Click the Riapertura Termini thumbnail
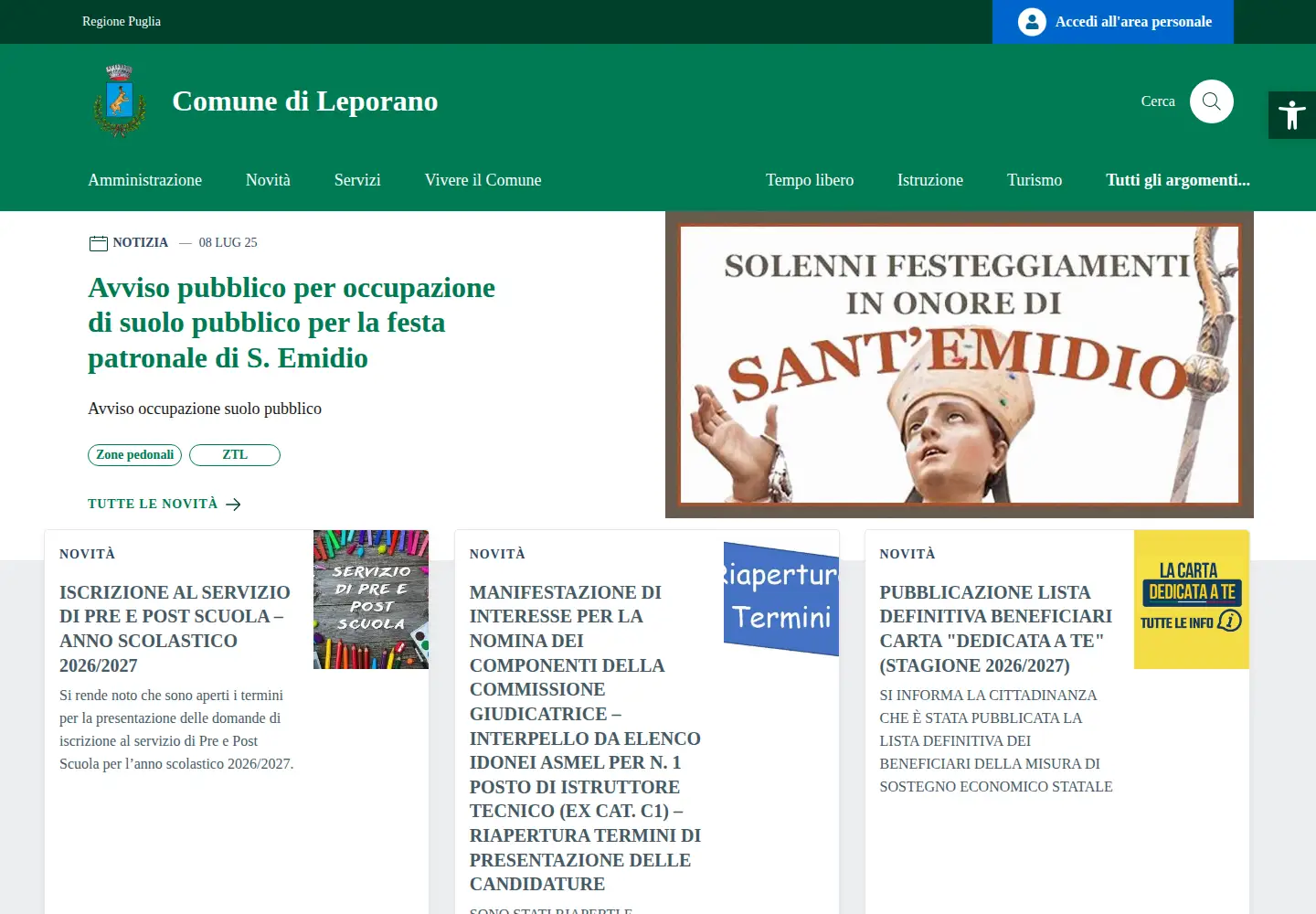 (781, 599)
